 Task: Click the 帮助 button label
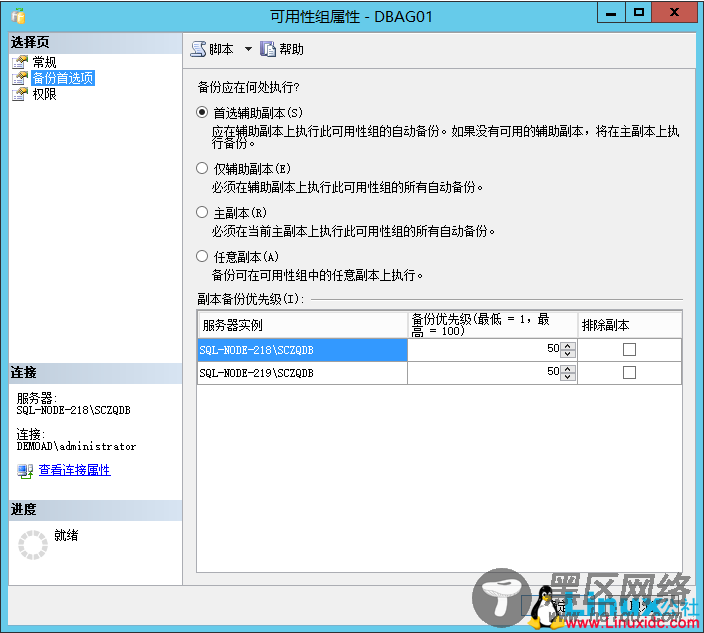[x=291, y=49]
